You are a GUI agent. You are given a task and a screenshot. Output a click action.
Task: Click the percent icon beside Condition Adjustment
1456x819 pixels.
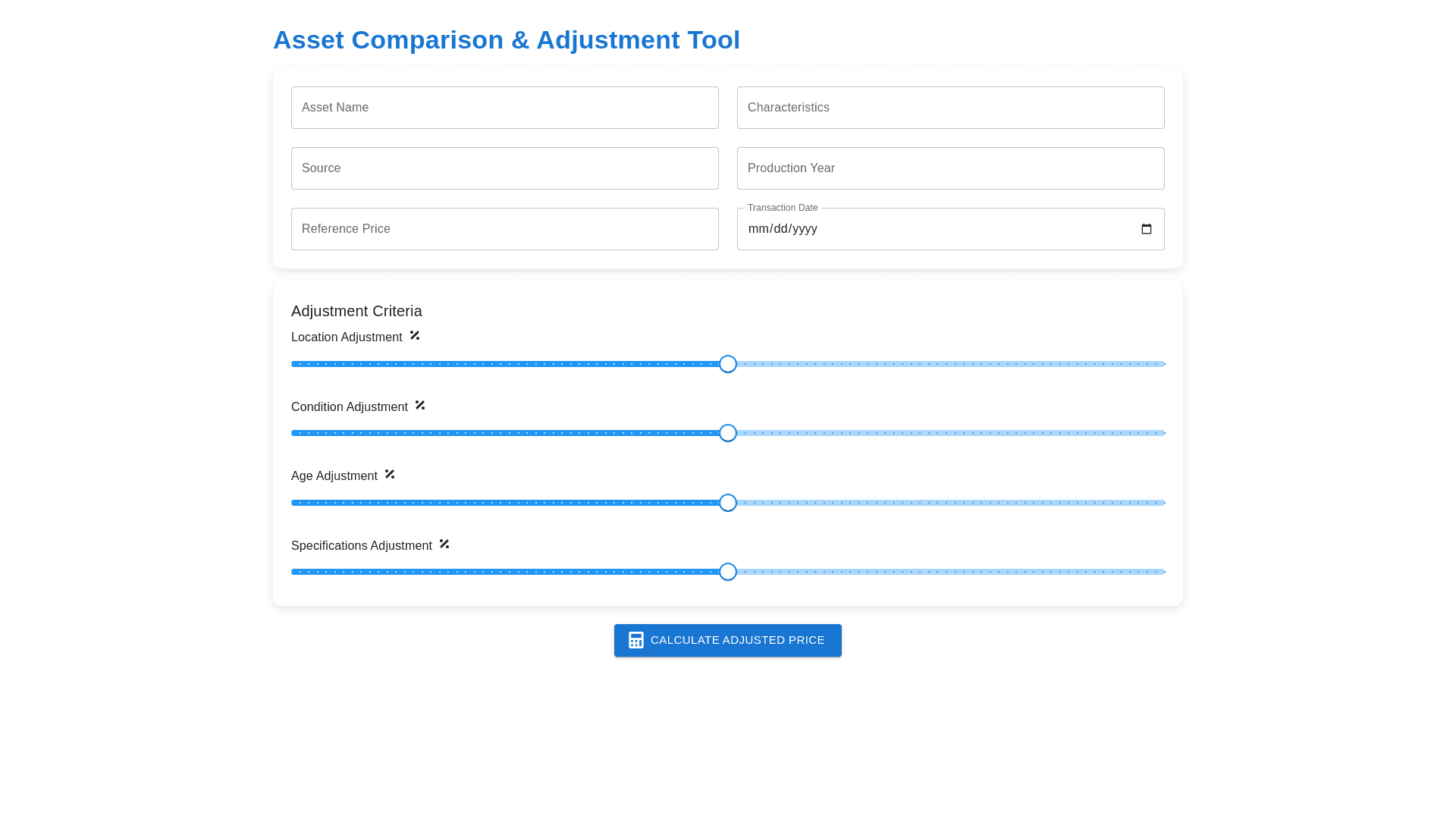tap(420, 405)
